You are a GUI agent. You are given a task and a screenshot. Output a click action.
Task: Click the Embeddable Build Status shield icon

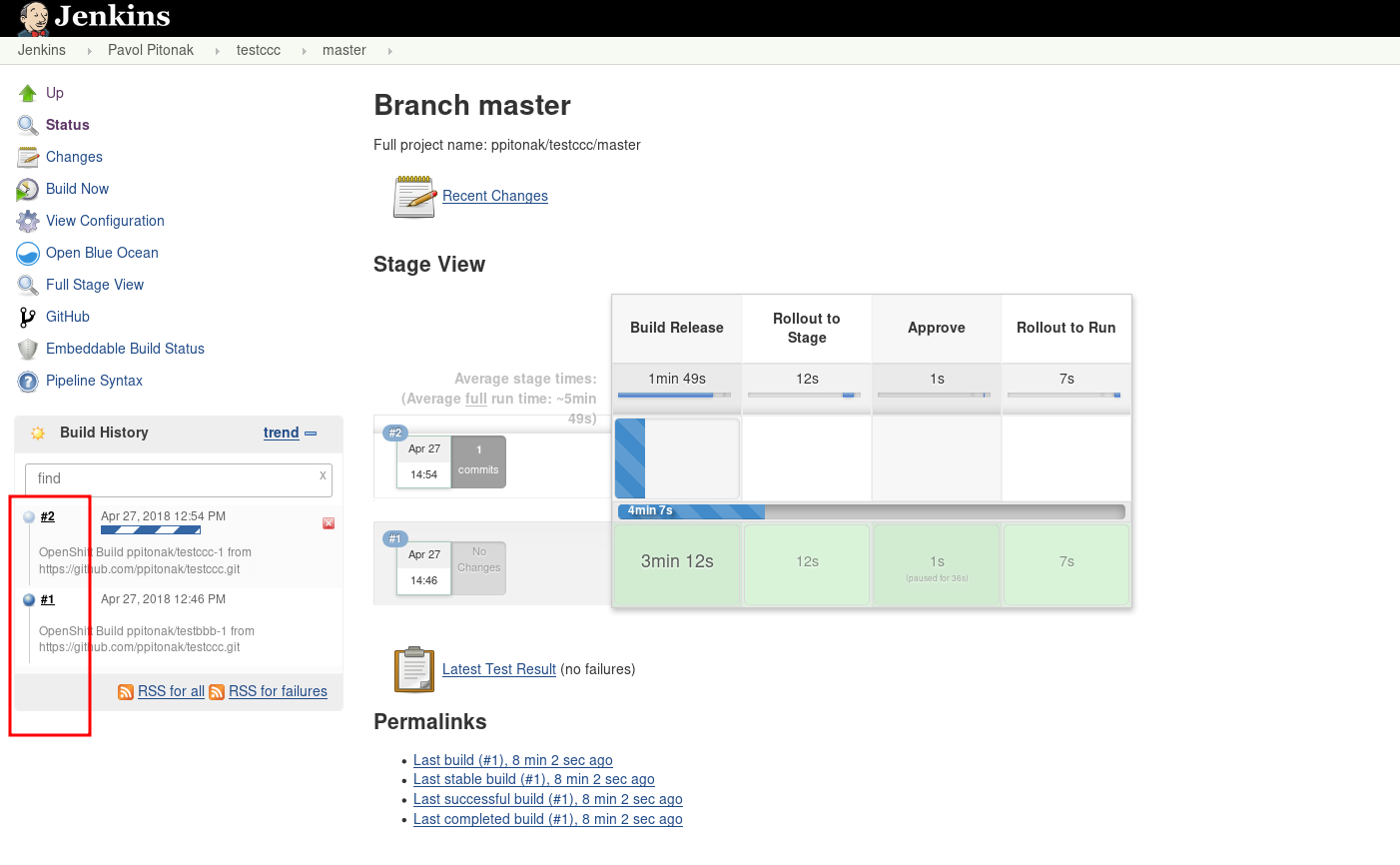tap(28, 349)
